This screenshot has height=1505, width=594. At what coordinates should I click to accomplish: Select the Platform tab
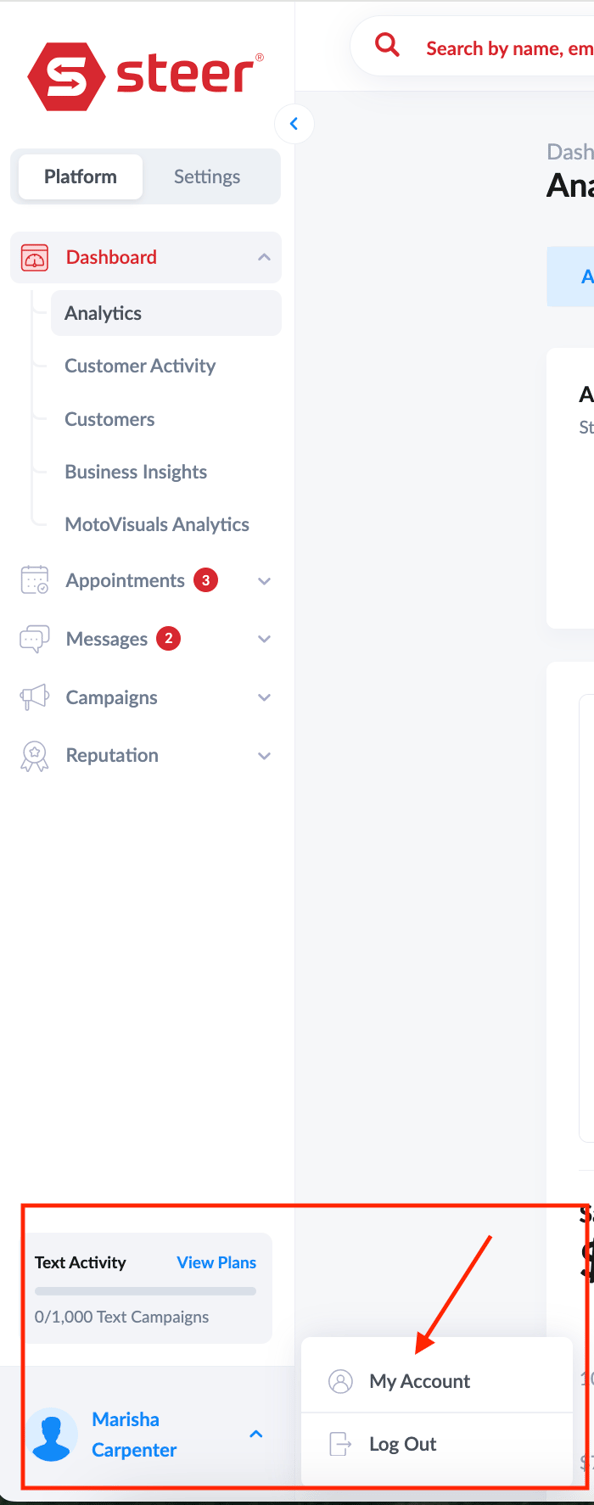coord(80,176)
